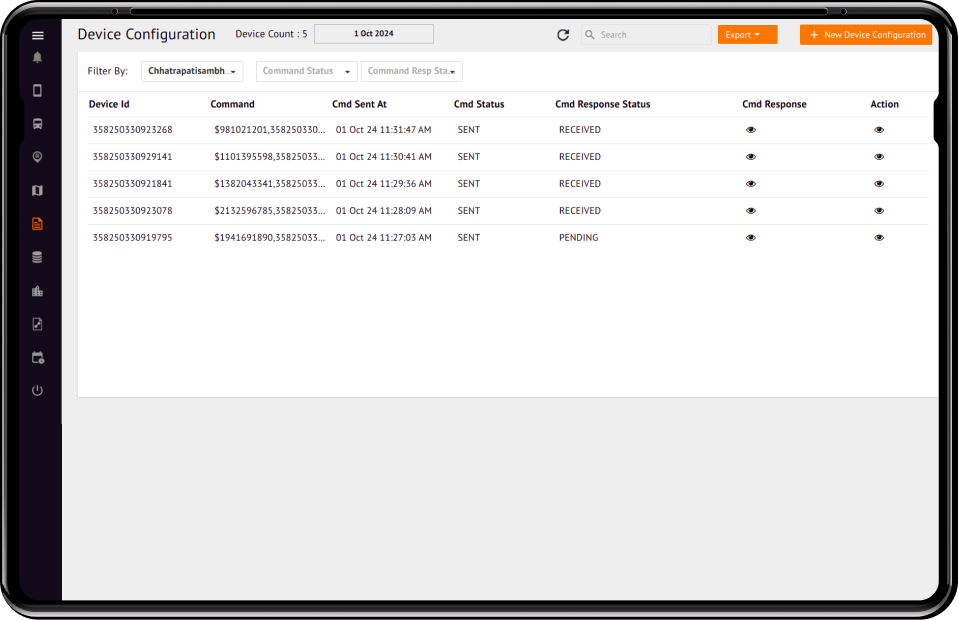Refresh the device configuration list
The width and height of the screenshot is (958, 620).
point(563,35)
